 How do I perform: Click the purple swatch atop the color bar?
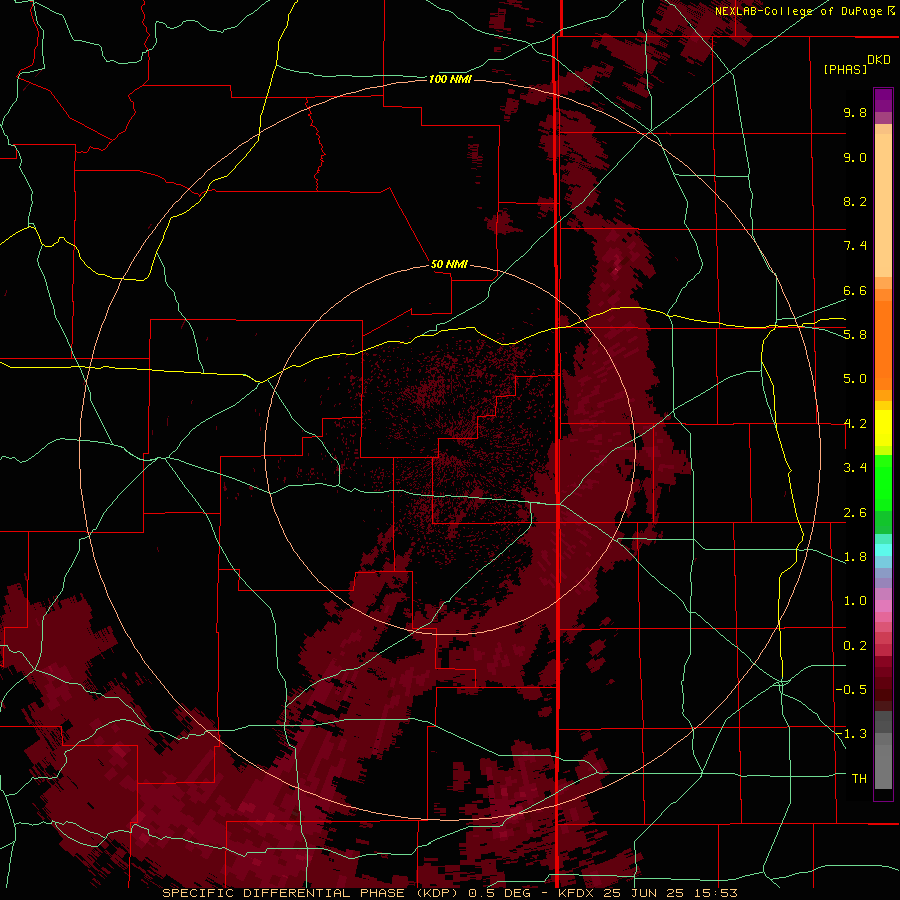coord(883,100)
